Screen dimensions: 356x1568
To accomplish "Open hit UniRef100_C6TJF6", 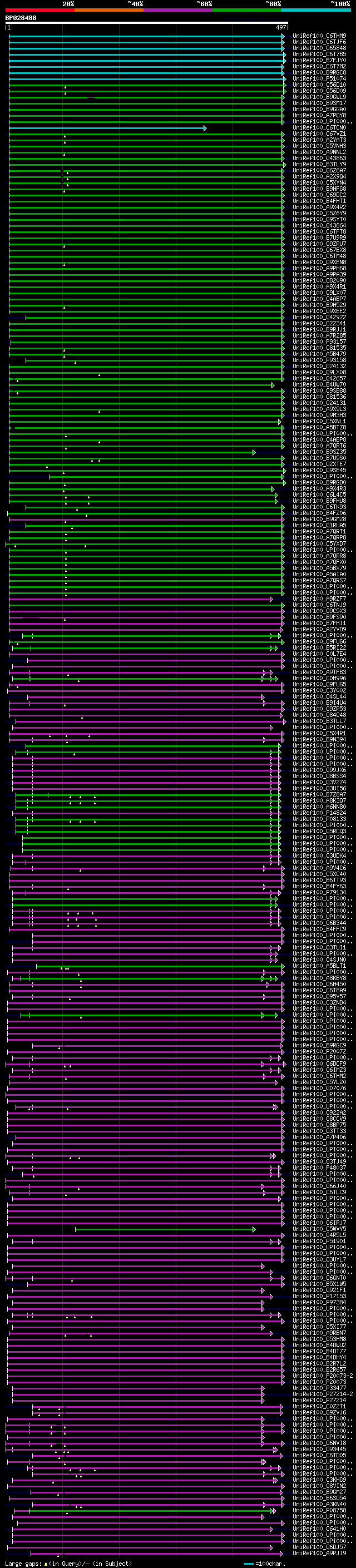I will [319, 42].
